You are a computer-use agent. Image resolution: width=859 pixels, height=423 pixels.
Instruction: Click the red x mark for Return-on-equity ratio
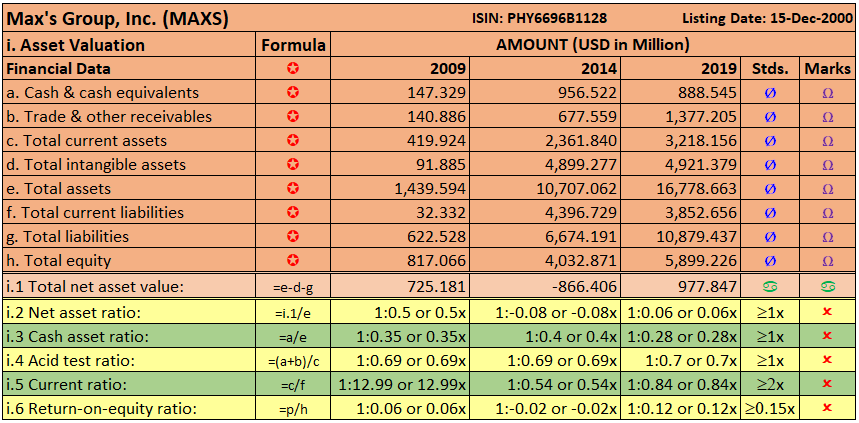(827, 408)
